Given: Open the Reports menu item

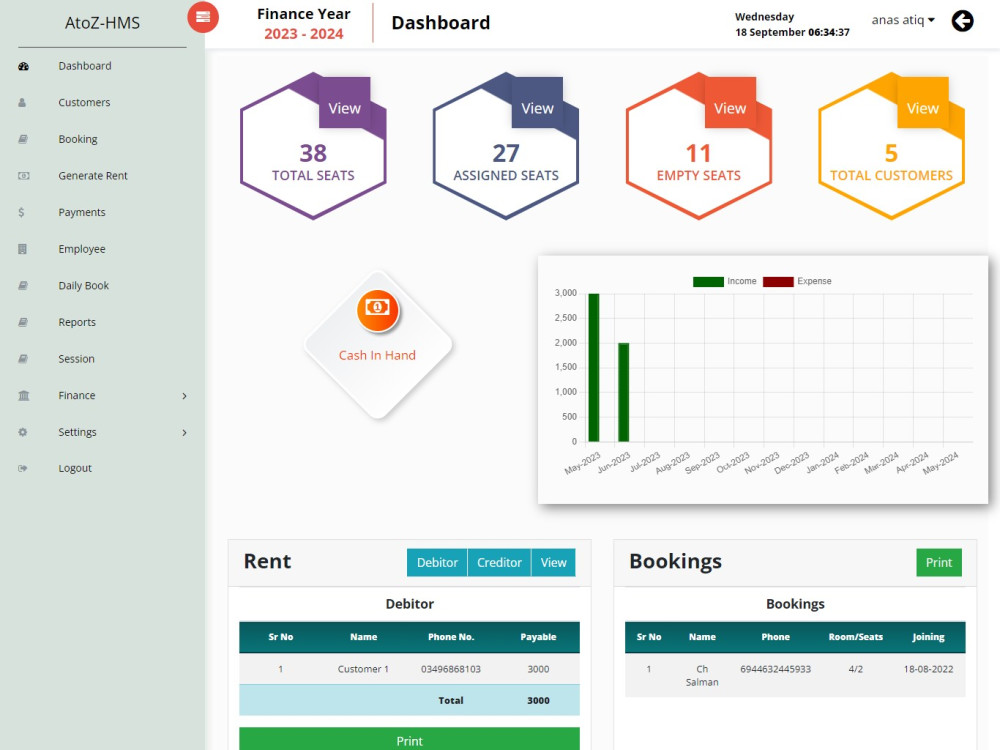Looking at the screenshot, I should click(x=77, y=322).
